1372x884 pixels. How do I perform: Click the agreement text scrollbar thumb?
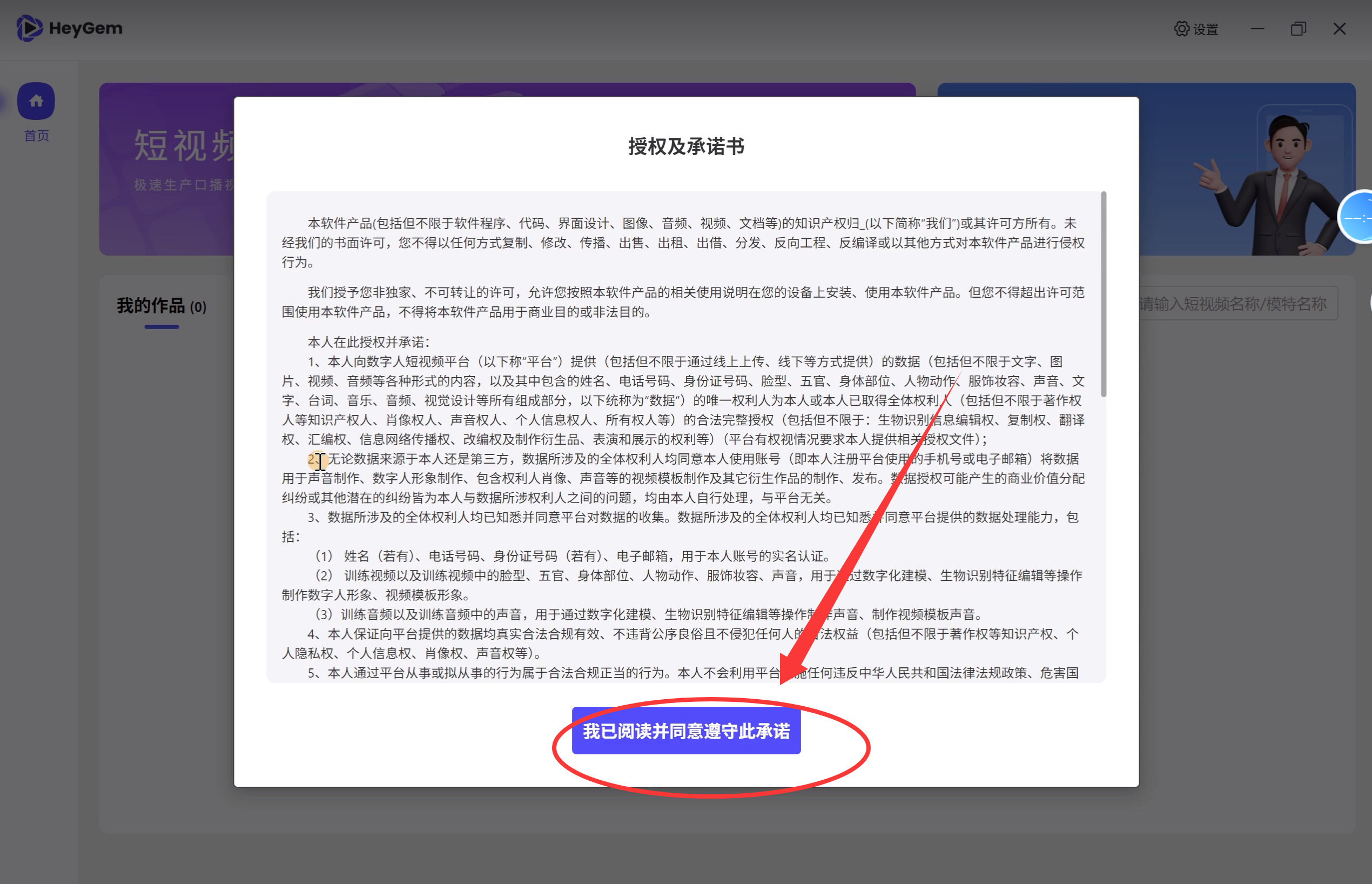point(1103,294)
